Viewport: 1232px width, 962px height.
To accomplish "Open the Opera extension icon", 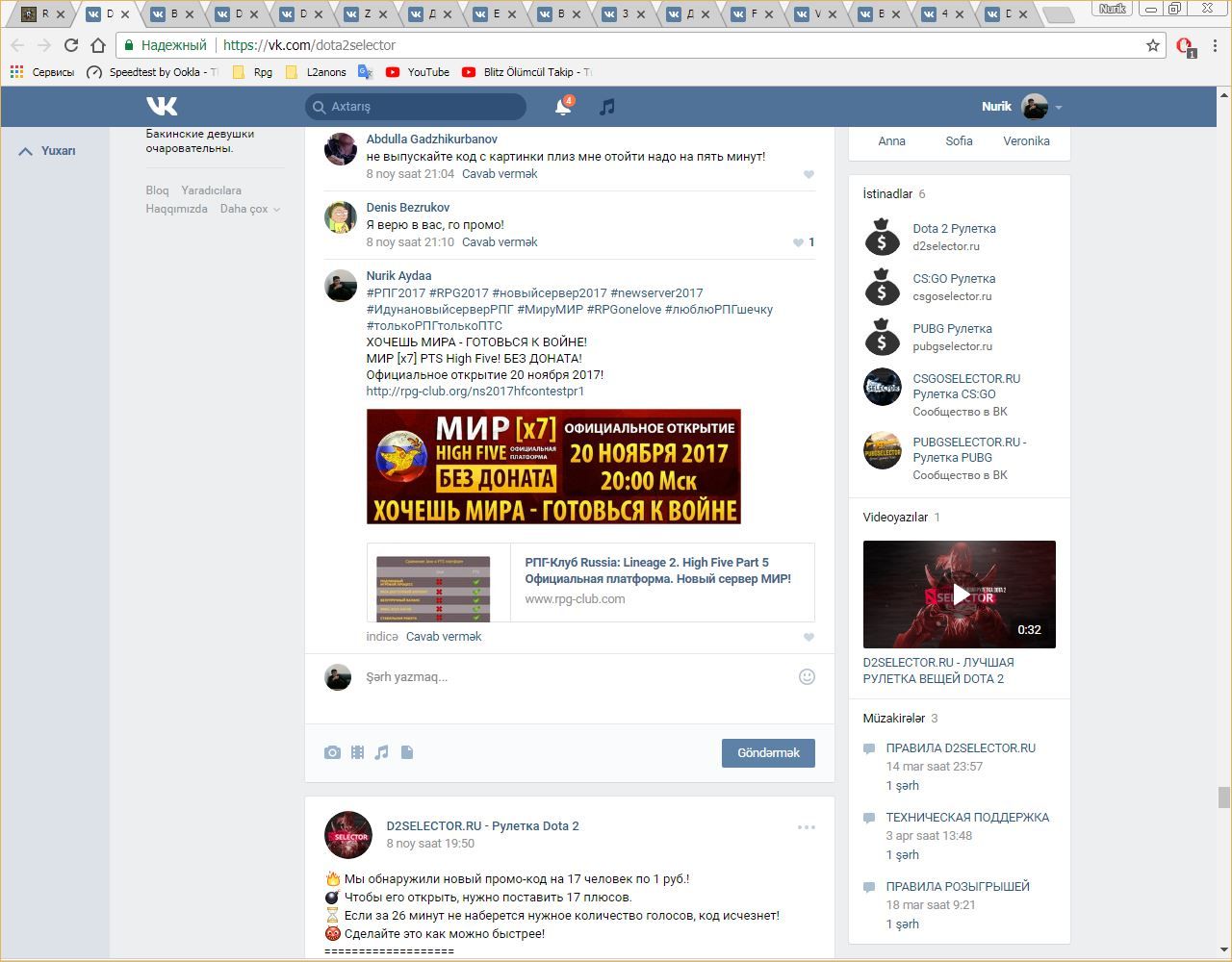I will [1185, 46].
